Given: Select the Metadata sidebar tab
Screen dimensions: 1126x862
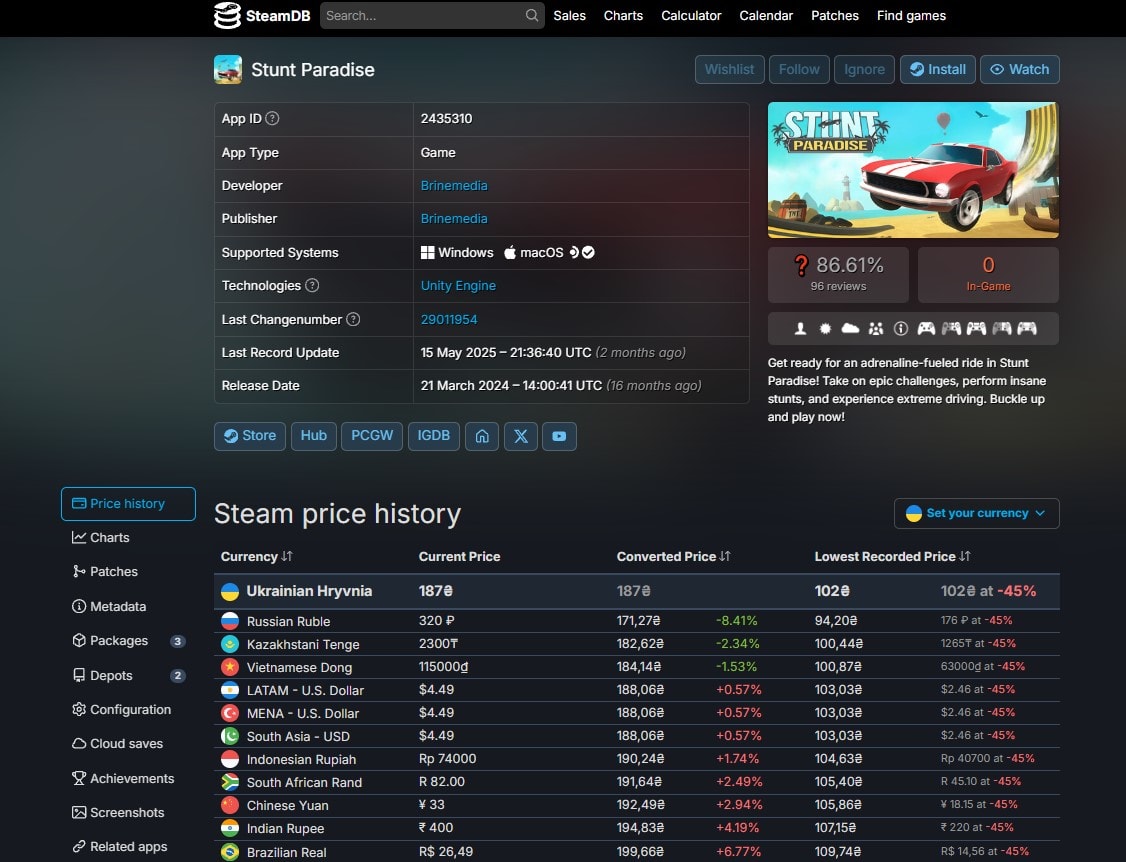Looking at the screenshot, I should [x=128, y=606].
